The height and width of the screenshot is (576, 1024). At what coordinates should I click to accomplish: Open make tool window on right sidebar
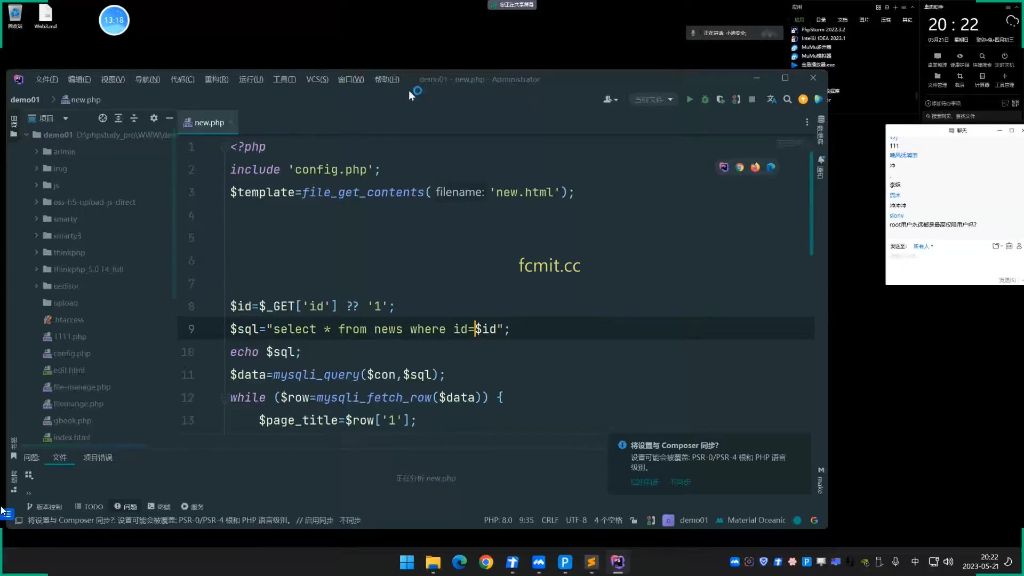pyautogui.click(x=821, y=480)
